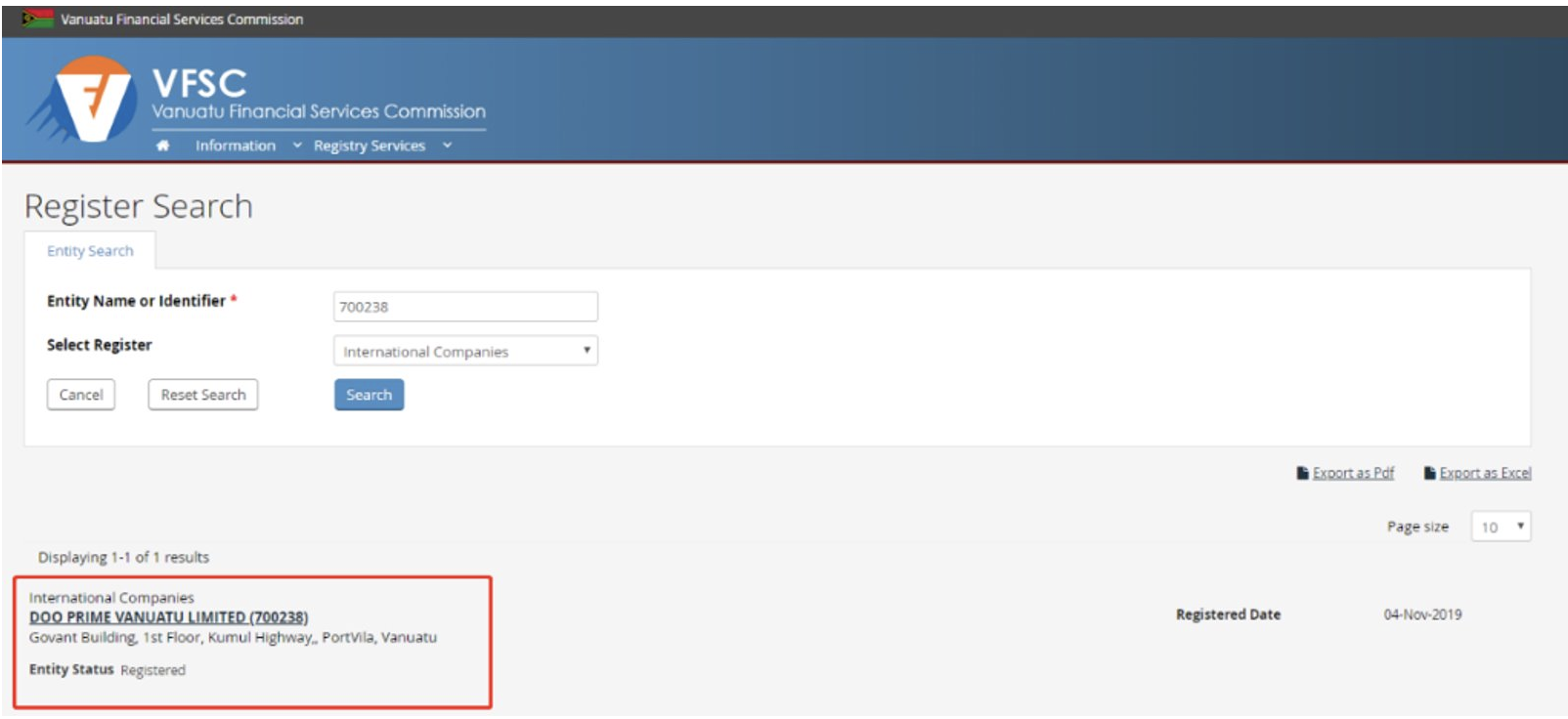Viewport: 1568px width, 719px height.
Task: Click the blue Search button
Action: (x=369, y=395)
